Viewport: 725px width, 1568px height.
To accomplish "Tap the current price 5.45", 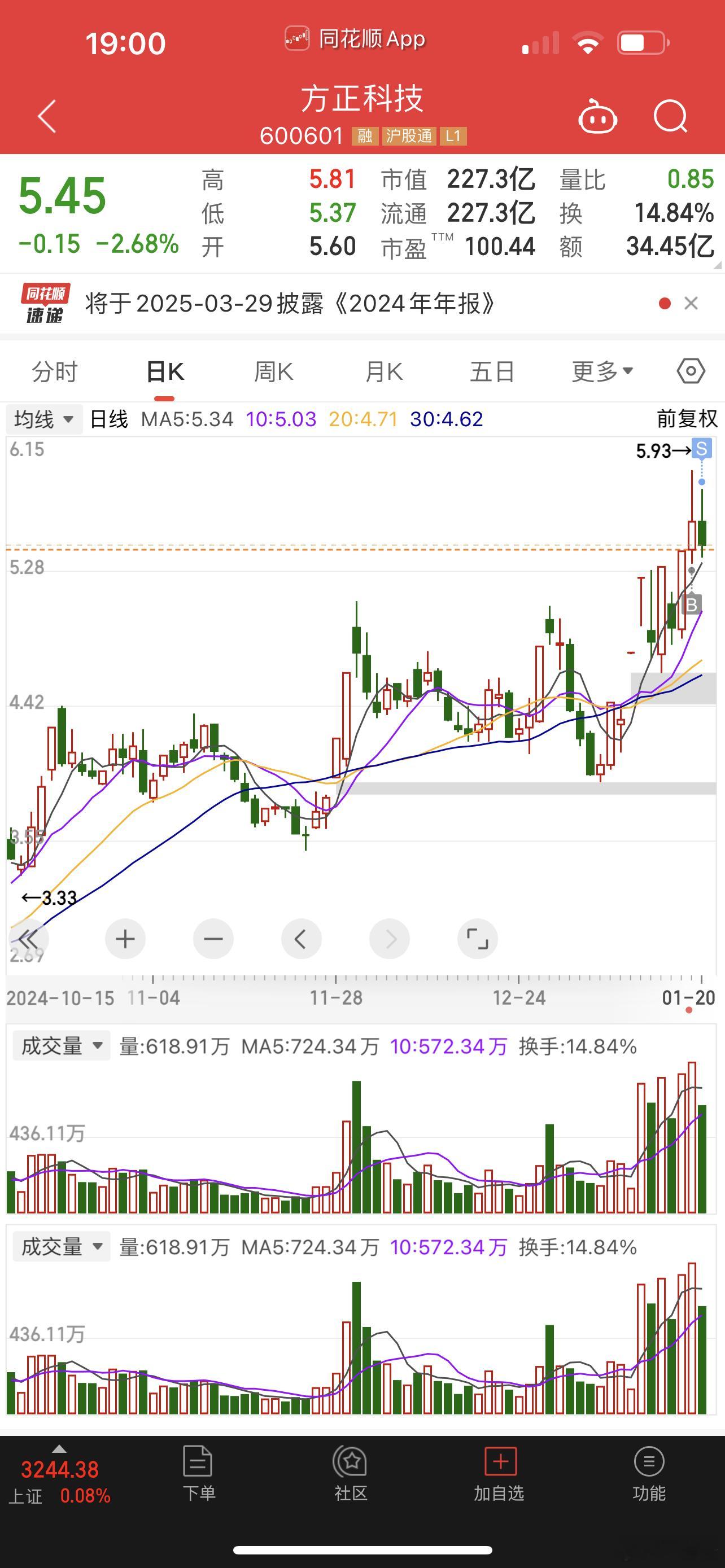I will click(x=62, y=196).
